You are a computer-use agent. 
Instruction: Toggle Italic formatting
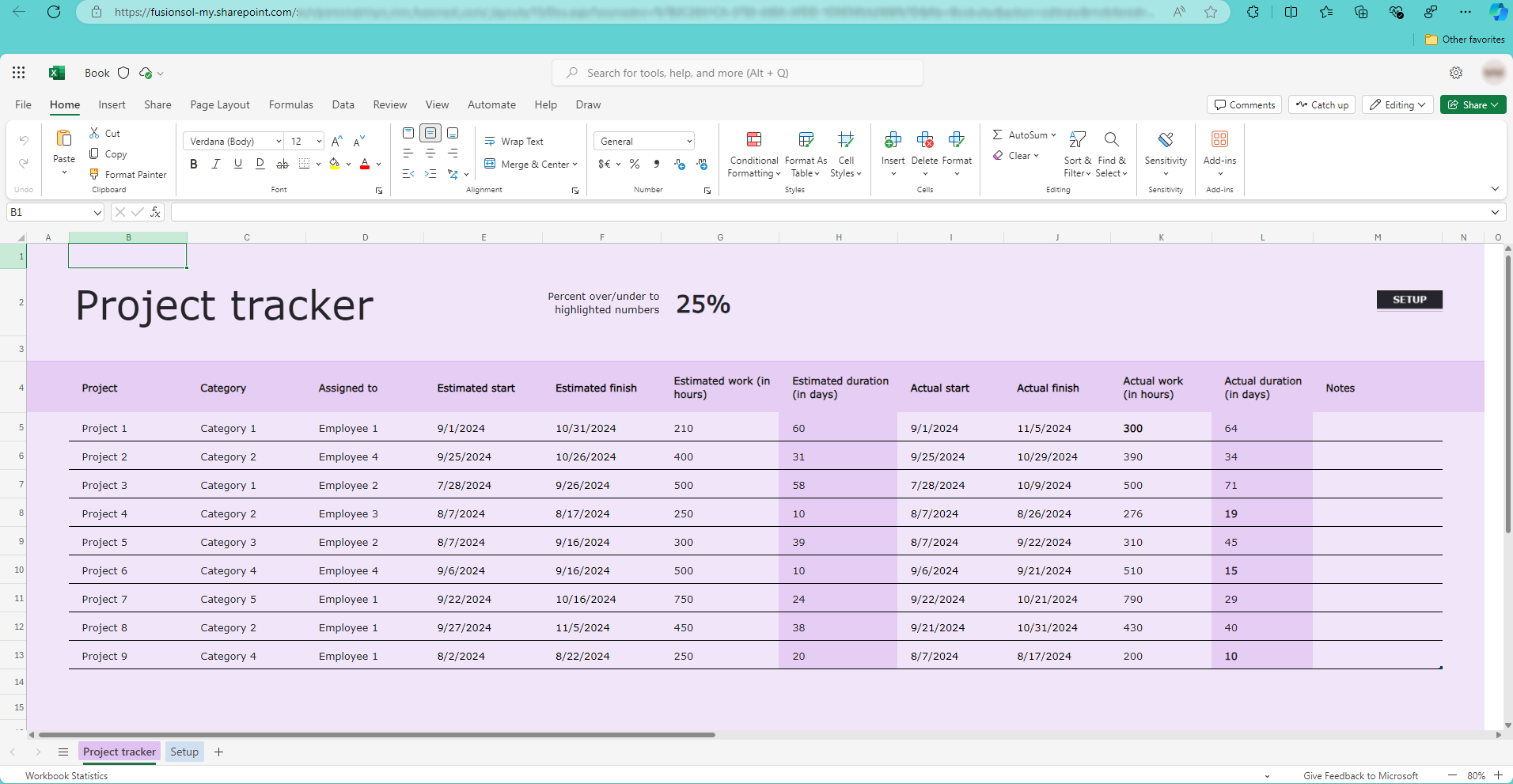[x=216, y=164]
